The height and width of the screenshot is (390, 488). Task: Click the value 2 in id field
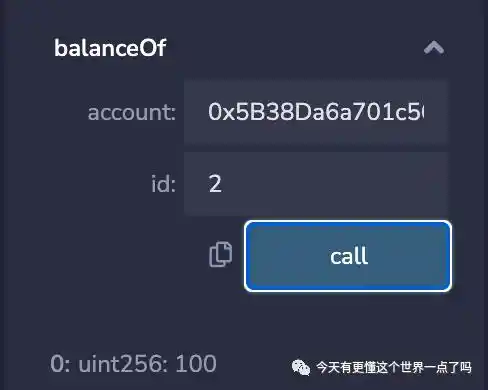215,184
